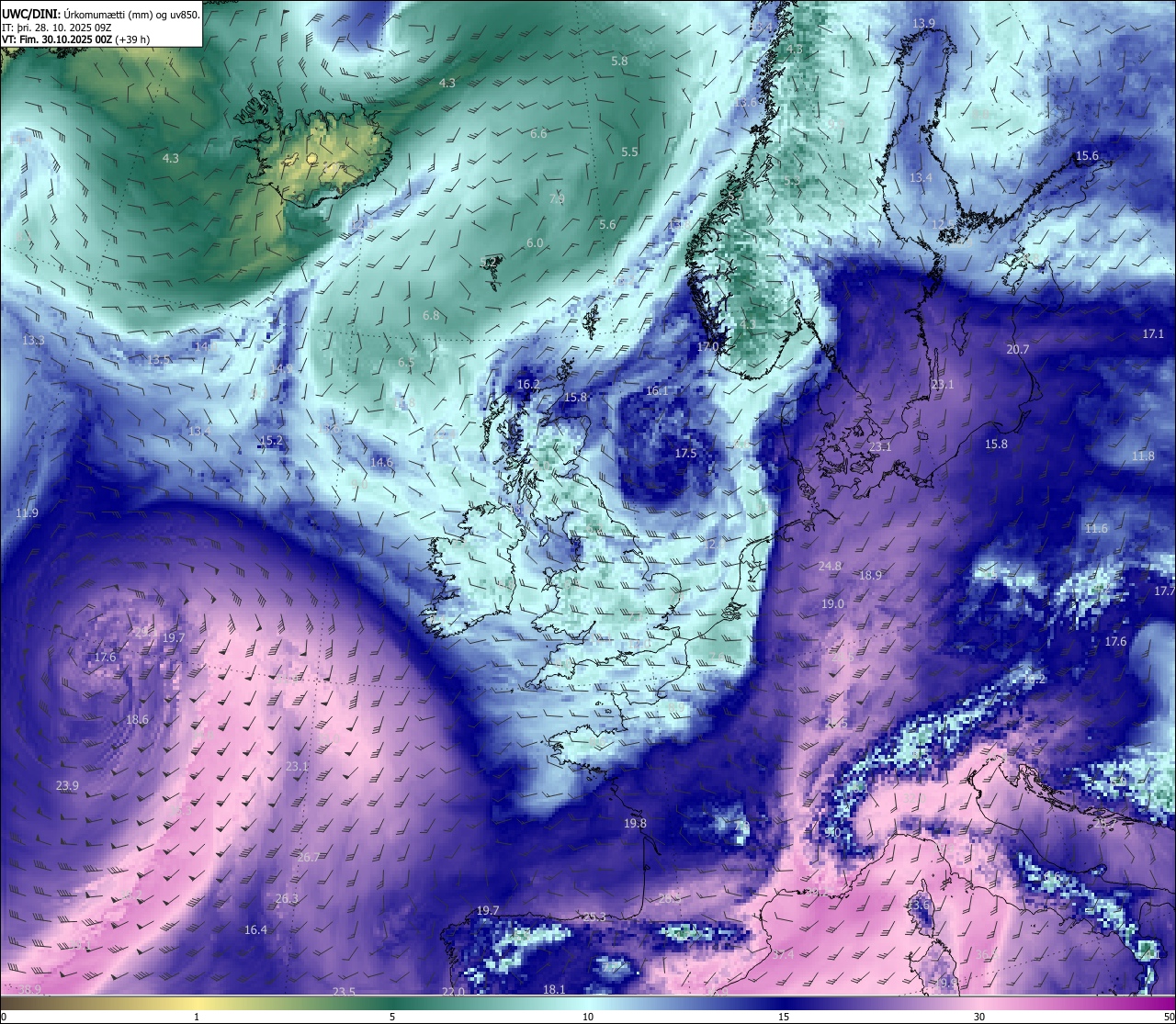Click the 16.4 value map label
1176x1024 pixels.
coord(255,930)
